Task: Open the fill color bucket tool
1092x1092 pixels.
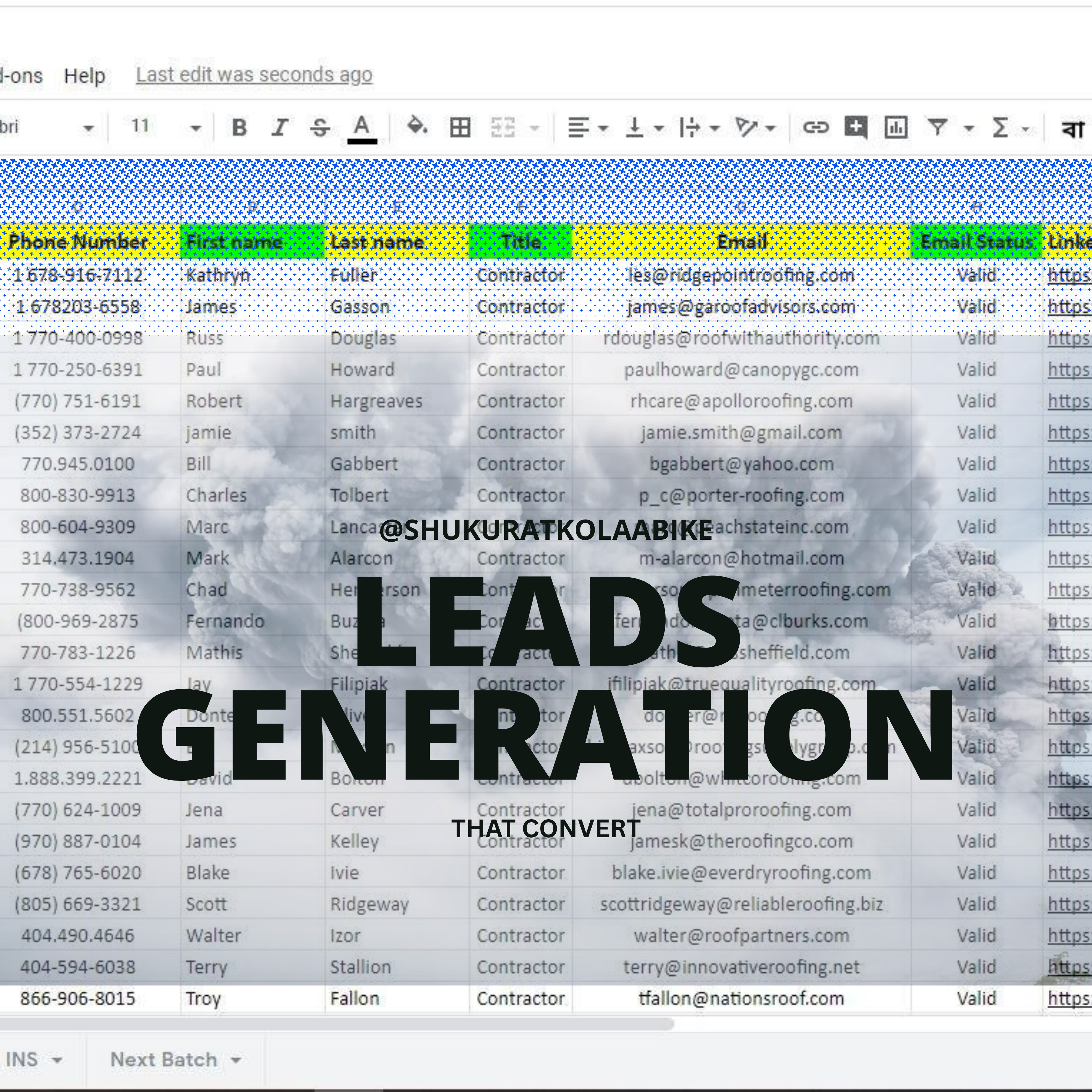Action: (417, 127)
